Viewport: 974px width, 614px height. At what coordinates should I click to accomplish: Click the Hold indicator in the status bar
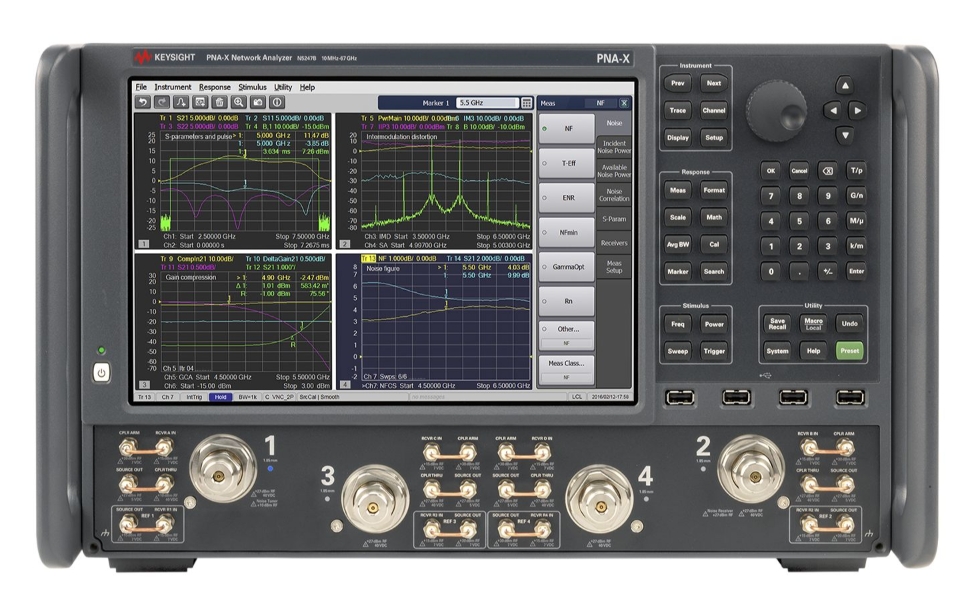[219, 398]
